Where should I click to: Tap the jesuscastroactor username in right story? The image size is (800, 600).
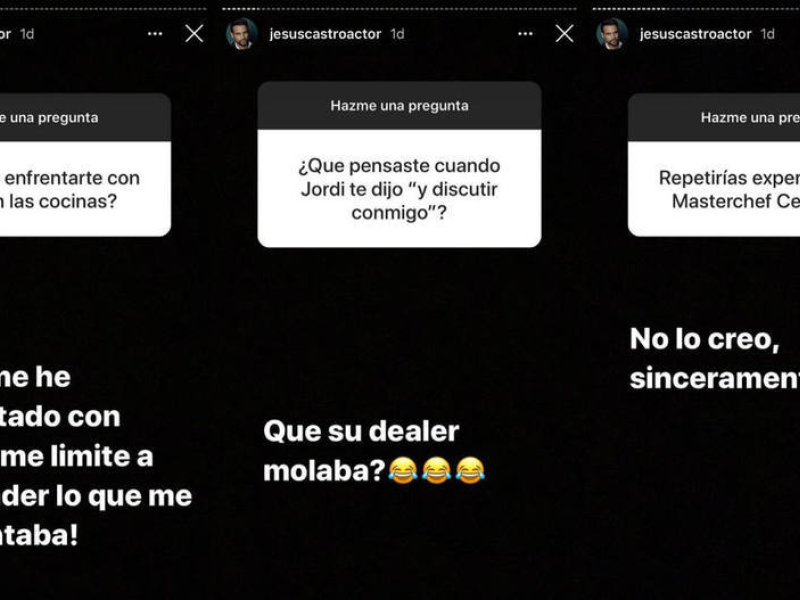pyautogui.click(x=695, y=34)
